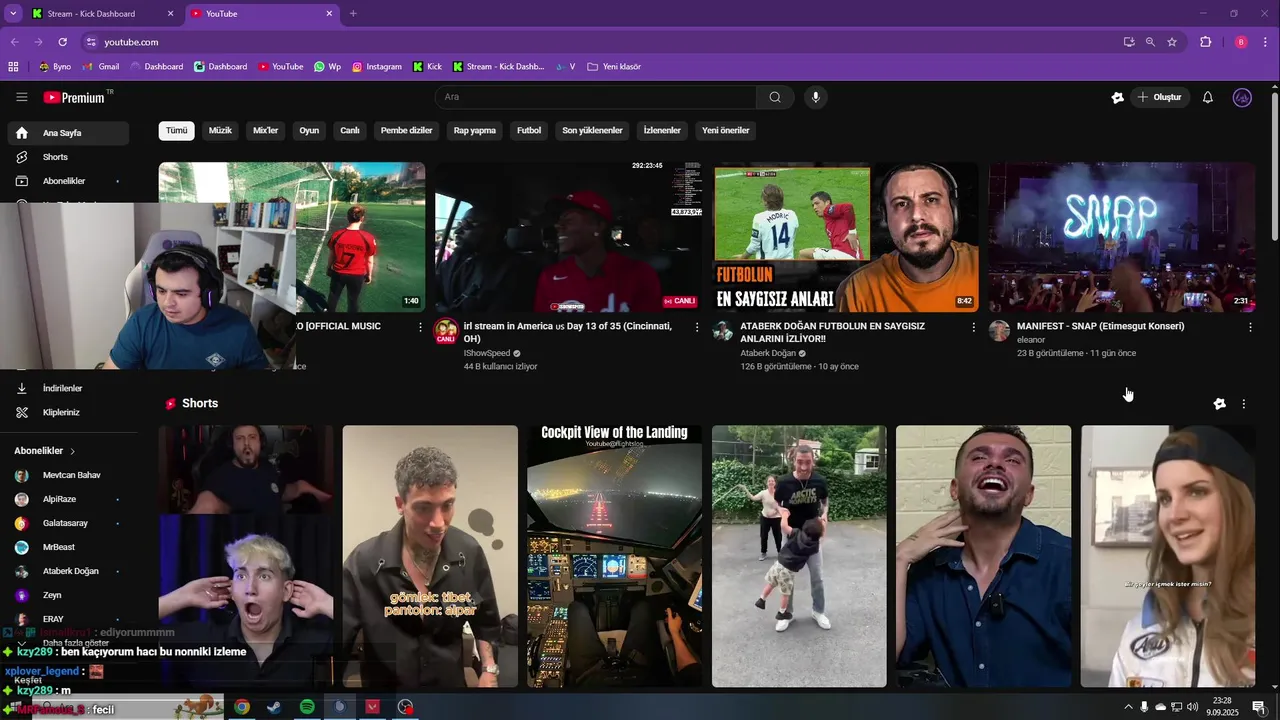Open more options for Ataberk Doğan video
The width and height of the screenshot is (1280, 720).
point(974,327)
